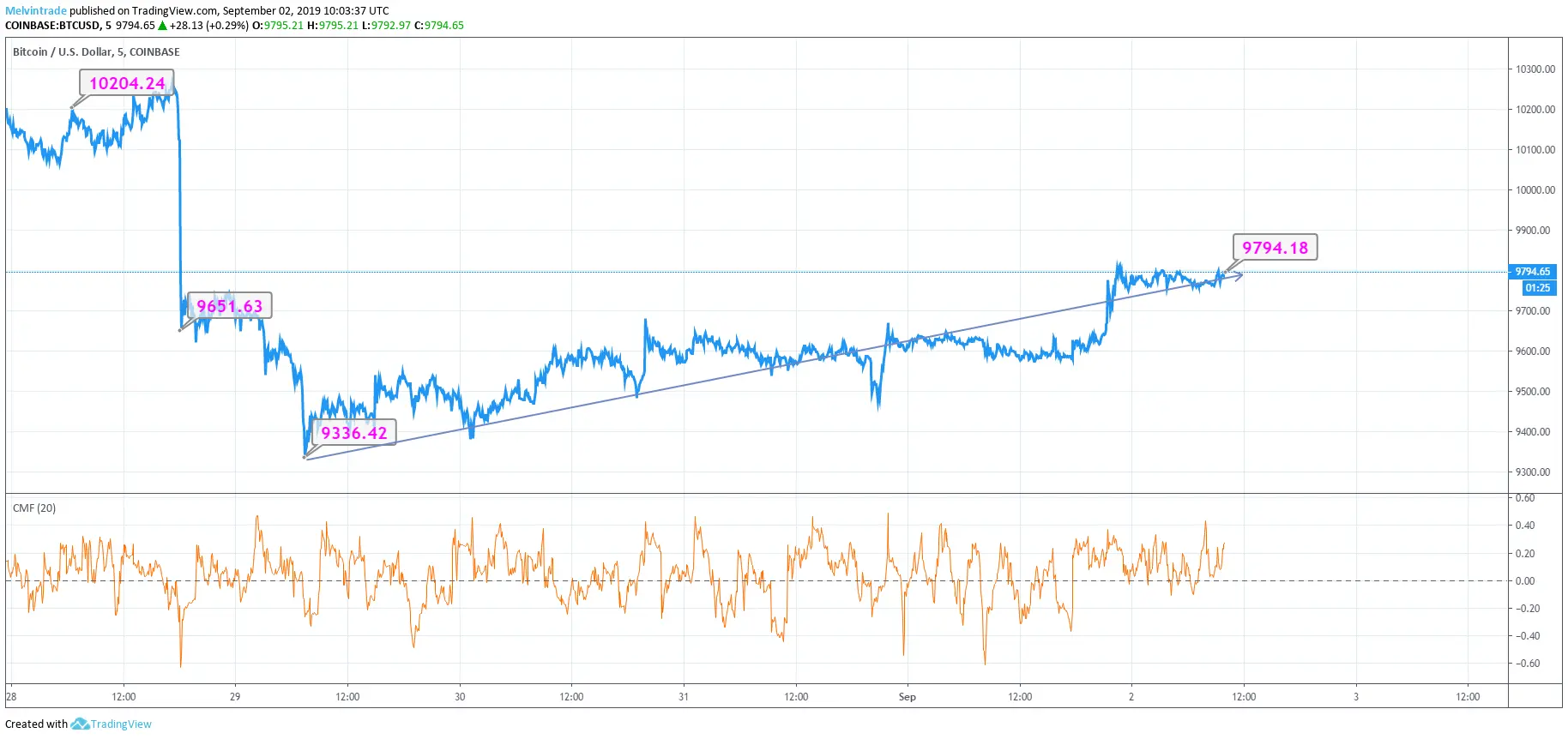Screen dimensions: 1568x739
Task: Click the Bitcoin / U.S. Dollar chart title
Action: click(x=96, y=52)
